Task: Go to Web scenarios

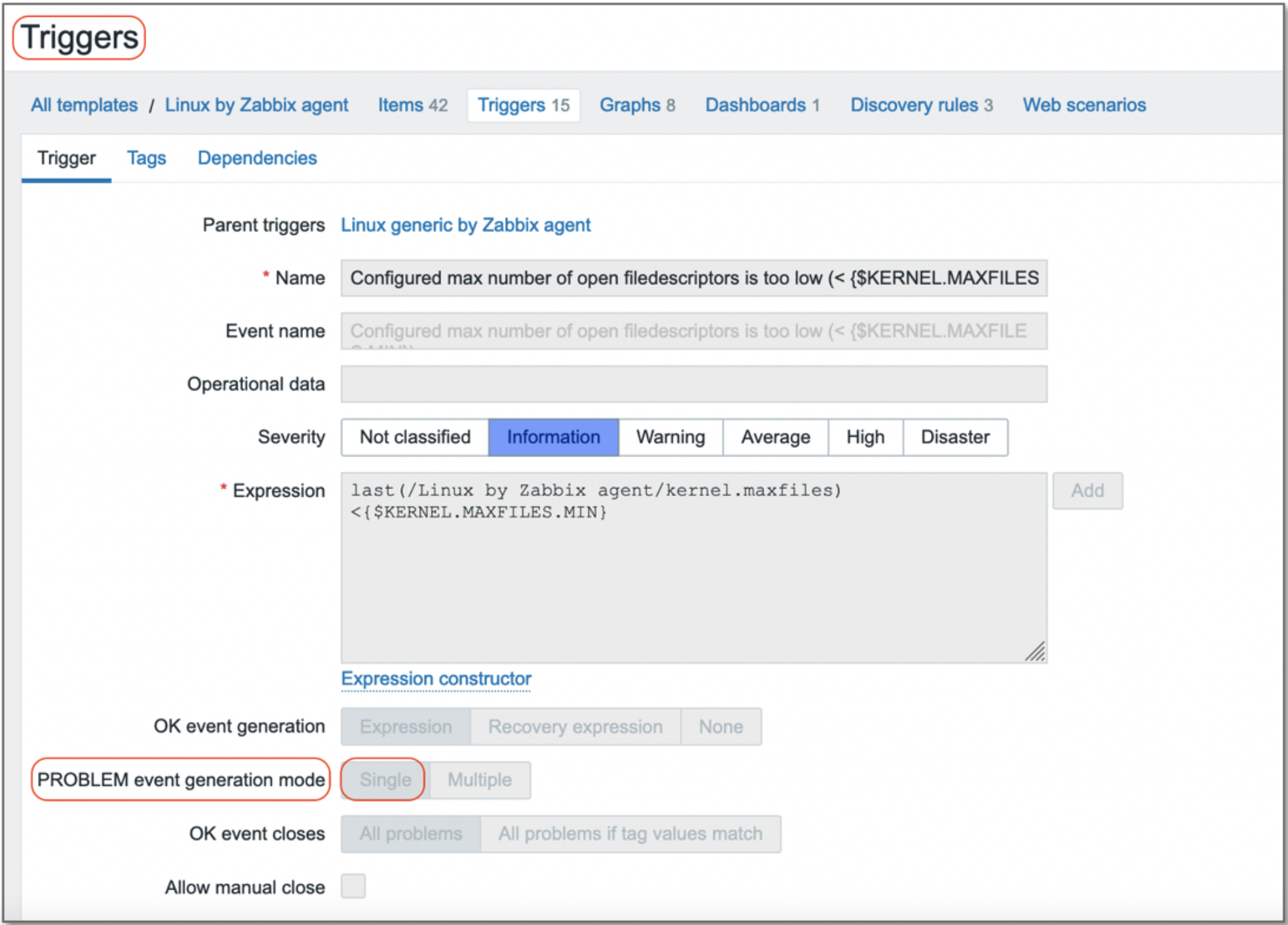Action: pyautogui.click(x=1083, y=105)
